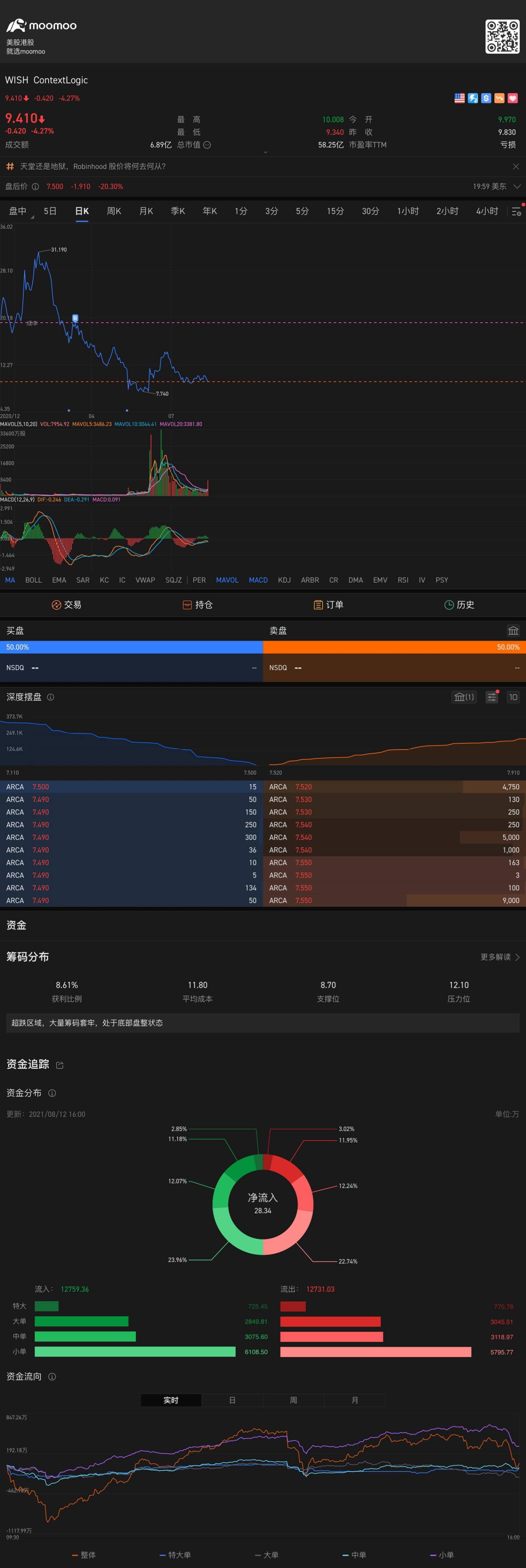Tap the after-hours price info icon
The height and width of the screenshot is (1568, 526).
click(35, 187)
